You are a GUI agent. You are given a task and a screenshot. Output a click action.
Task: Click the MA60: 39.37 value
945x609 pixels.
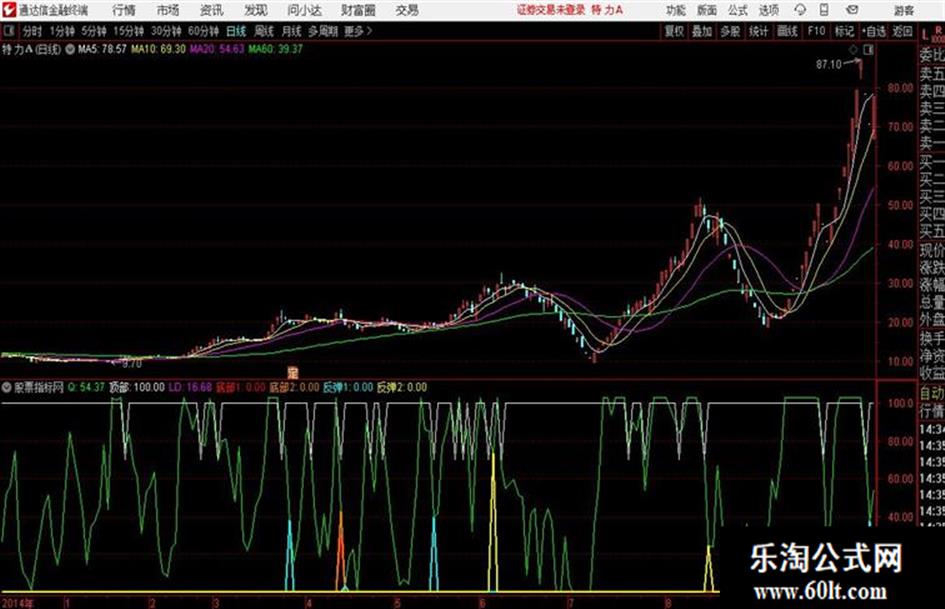pyautogui.click(x=275, y=49)
